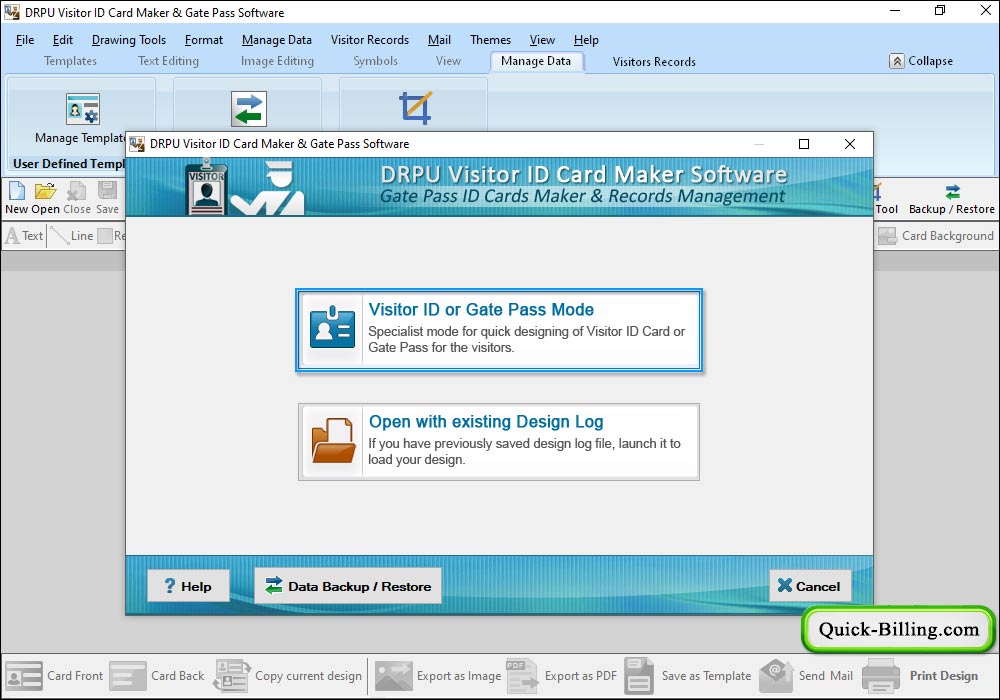Click the Manage Template icon
The height and width of the screenshot is (700, 1000).
coord(83,108)
